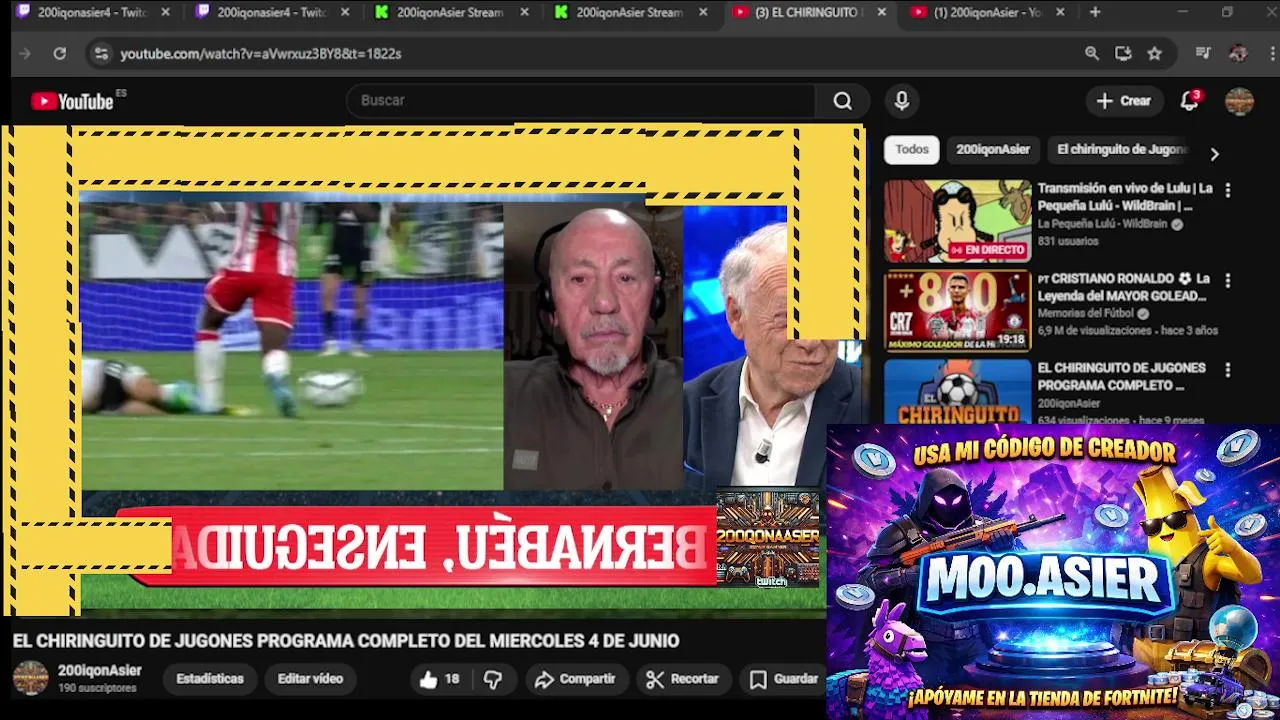Open notifications bell icon
The image size is (1280, 720).
(1189, 101)
